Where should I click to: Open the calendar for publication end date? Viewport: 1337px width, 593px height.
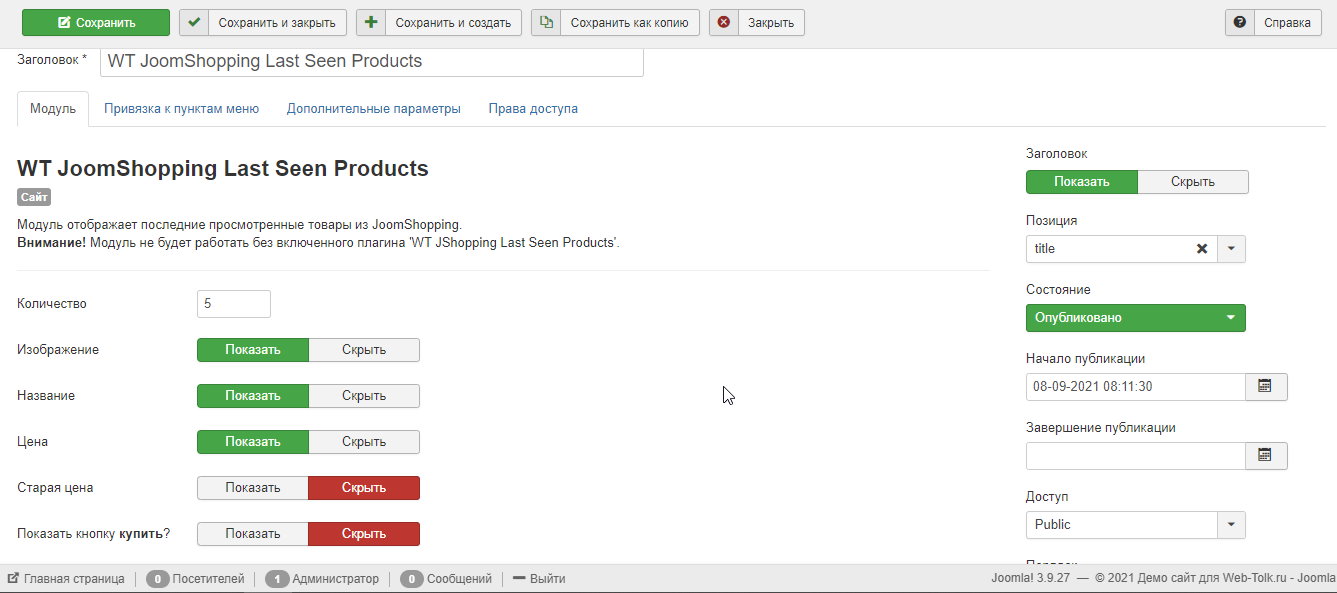[x=1265, y=455]
